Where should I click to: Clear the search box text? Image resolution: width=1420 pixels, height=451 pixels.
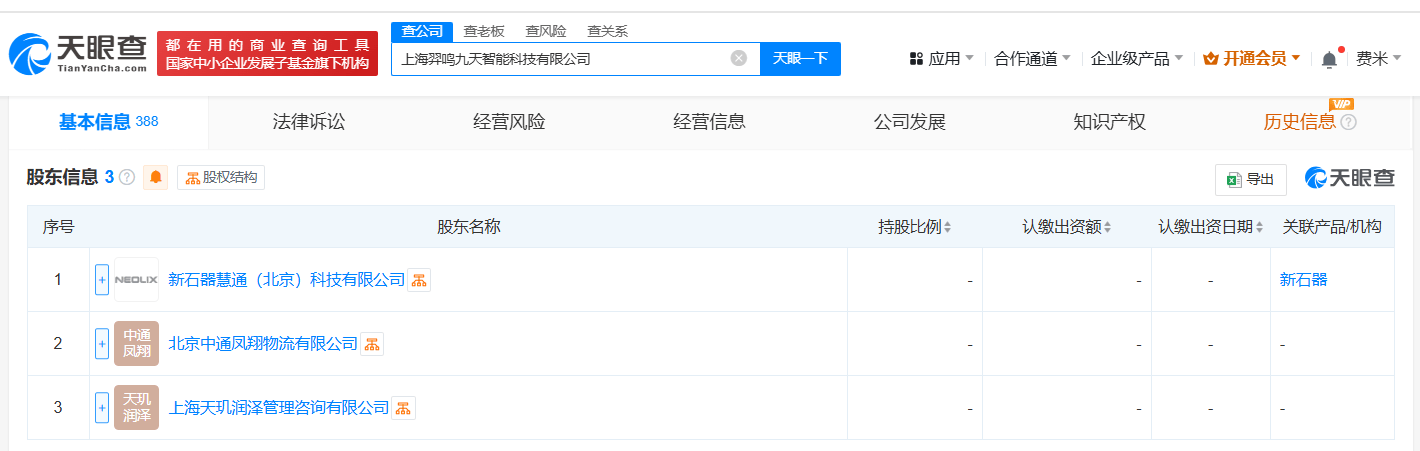(739, 58)
